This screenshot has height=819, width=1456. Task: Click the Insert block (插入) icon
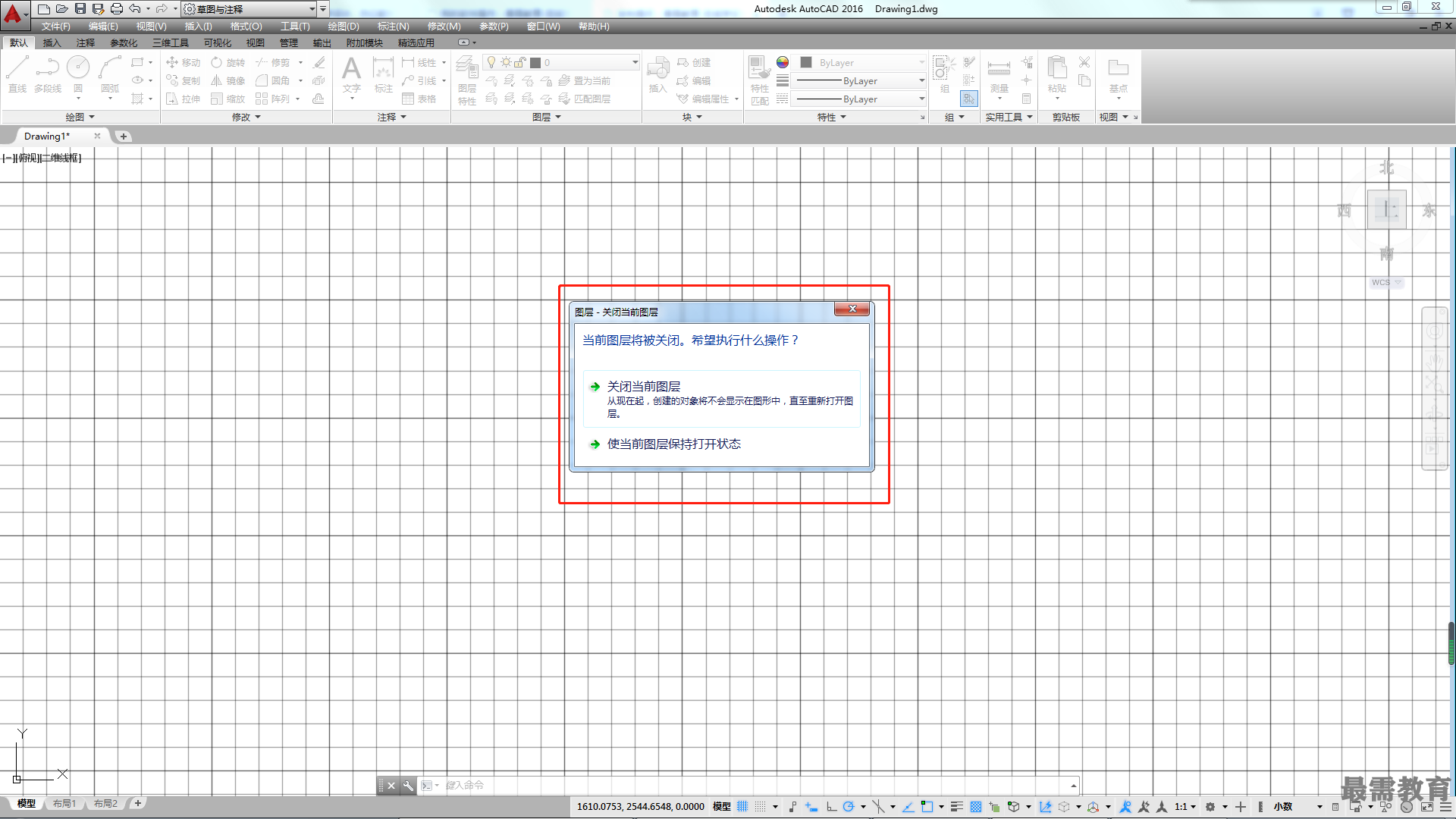pyautogui.click(x=657, y=74)
